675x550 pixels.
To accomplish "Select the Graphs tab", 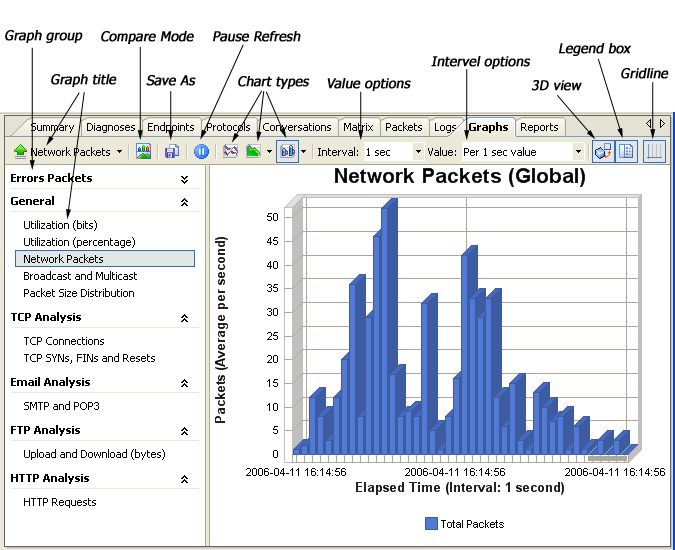I will (x=488, y=127).
